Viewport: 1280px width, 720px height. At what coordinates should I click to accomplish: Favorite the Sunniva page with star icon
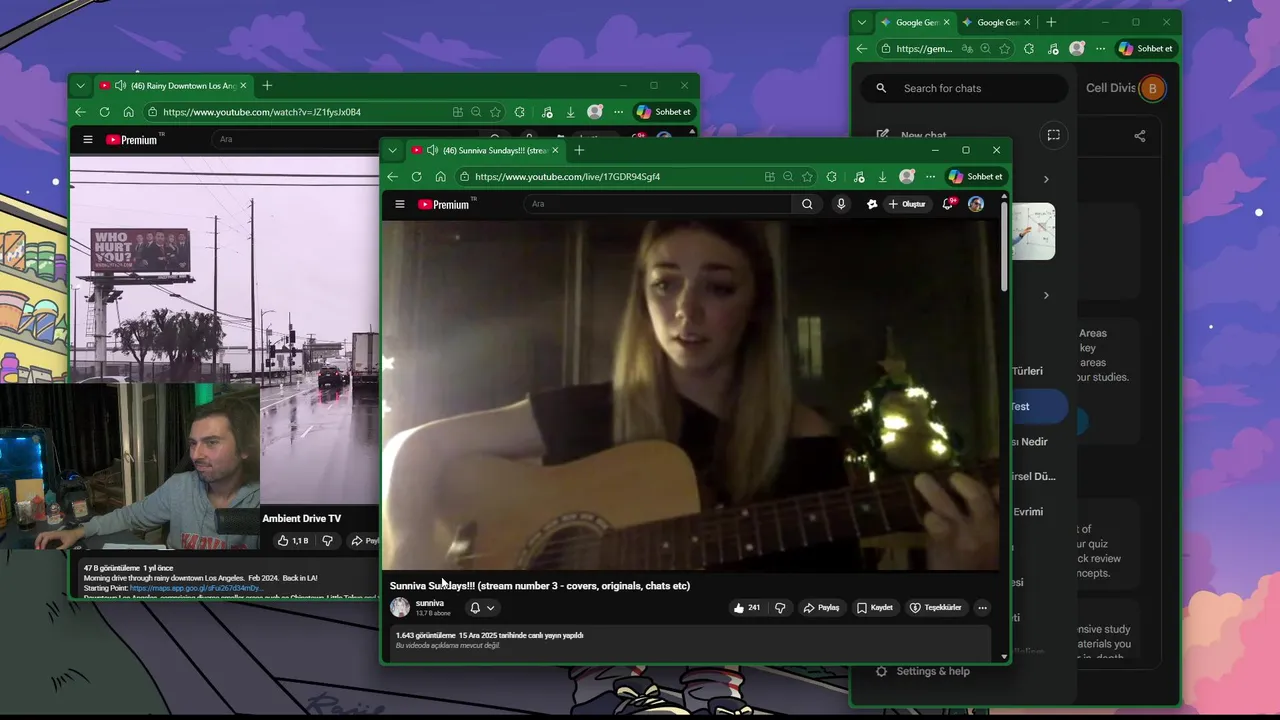click(807, 177)
